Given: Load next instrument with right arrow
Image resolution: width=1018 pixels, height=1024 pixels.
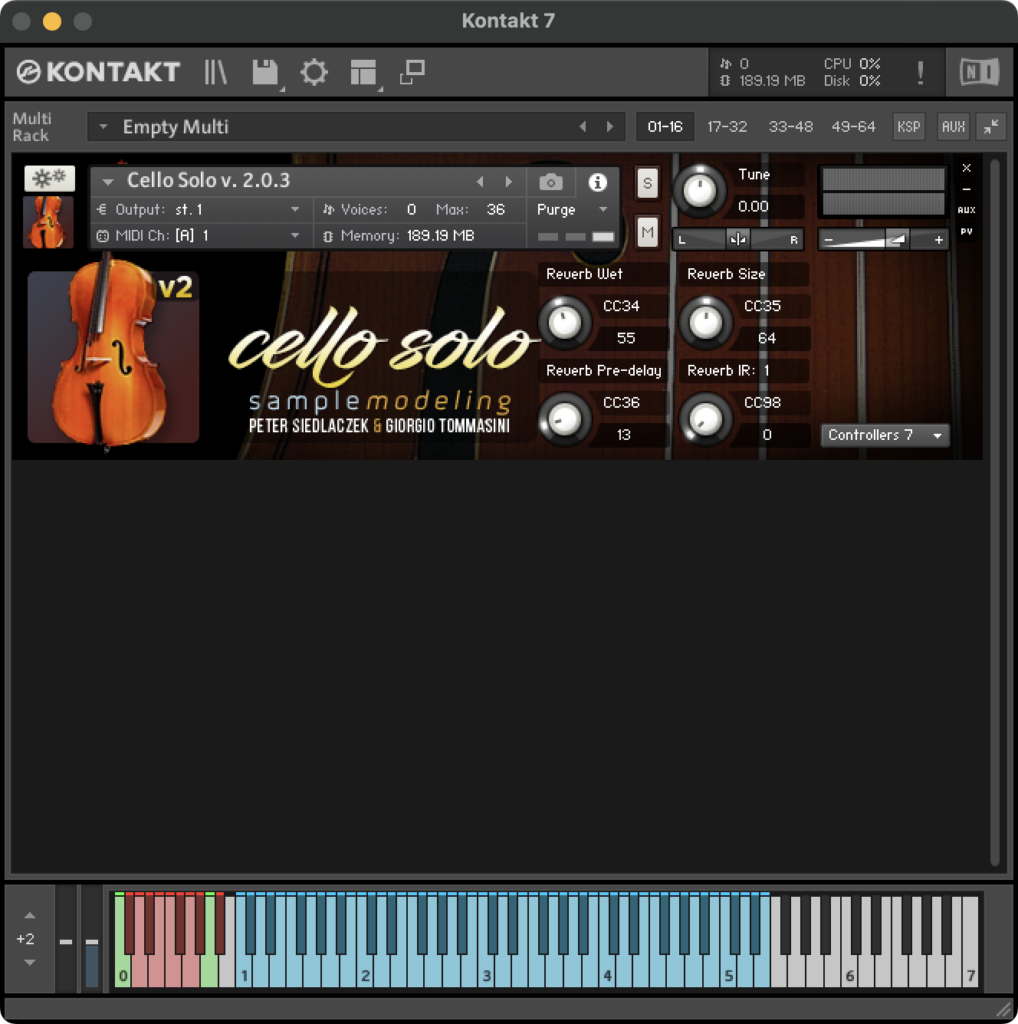Looking at the screenshot, I should click(x=509, y=182).
